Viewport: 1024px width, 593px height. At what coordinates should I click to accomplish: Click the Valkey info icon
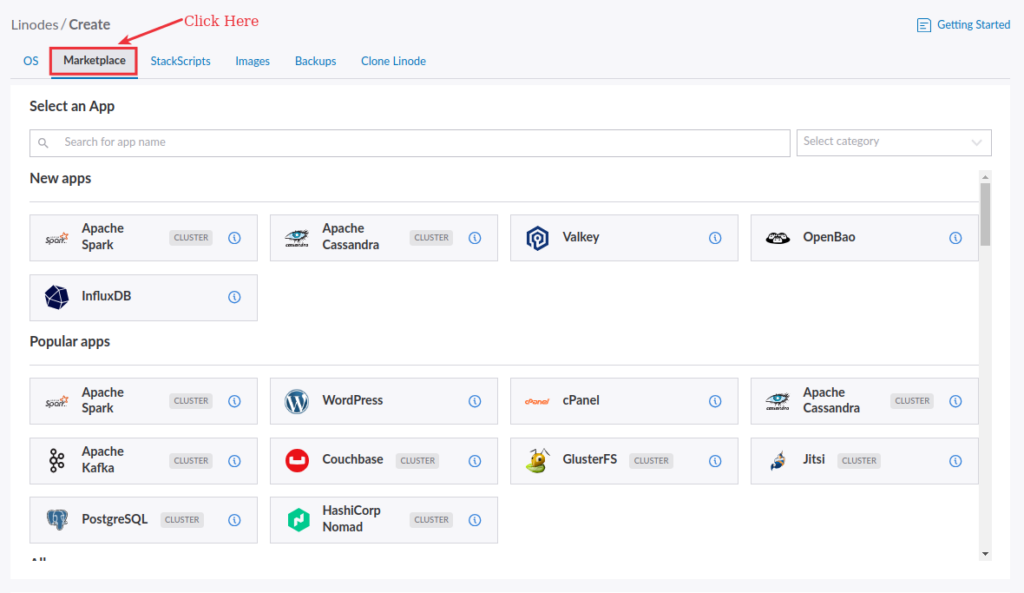point(715,238)
